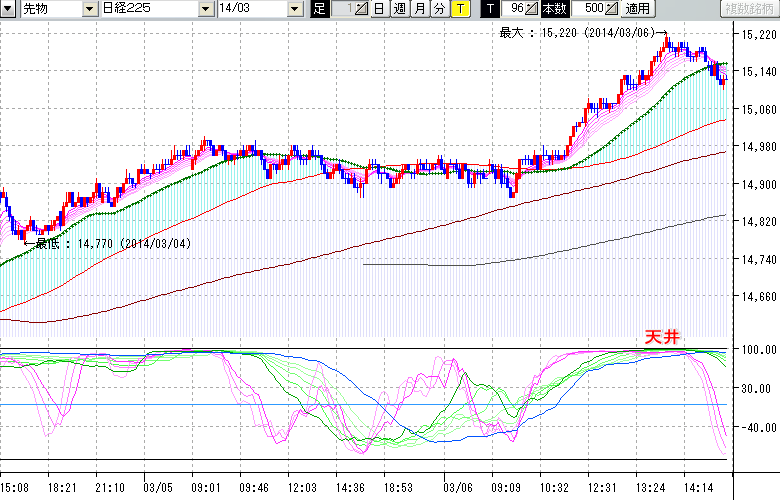
Task: Click the 03/06 date on time axis
Action: pyautogui.click(x=452, y=487)
